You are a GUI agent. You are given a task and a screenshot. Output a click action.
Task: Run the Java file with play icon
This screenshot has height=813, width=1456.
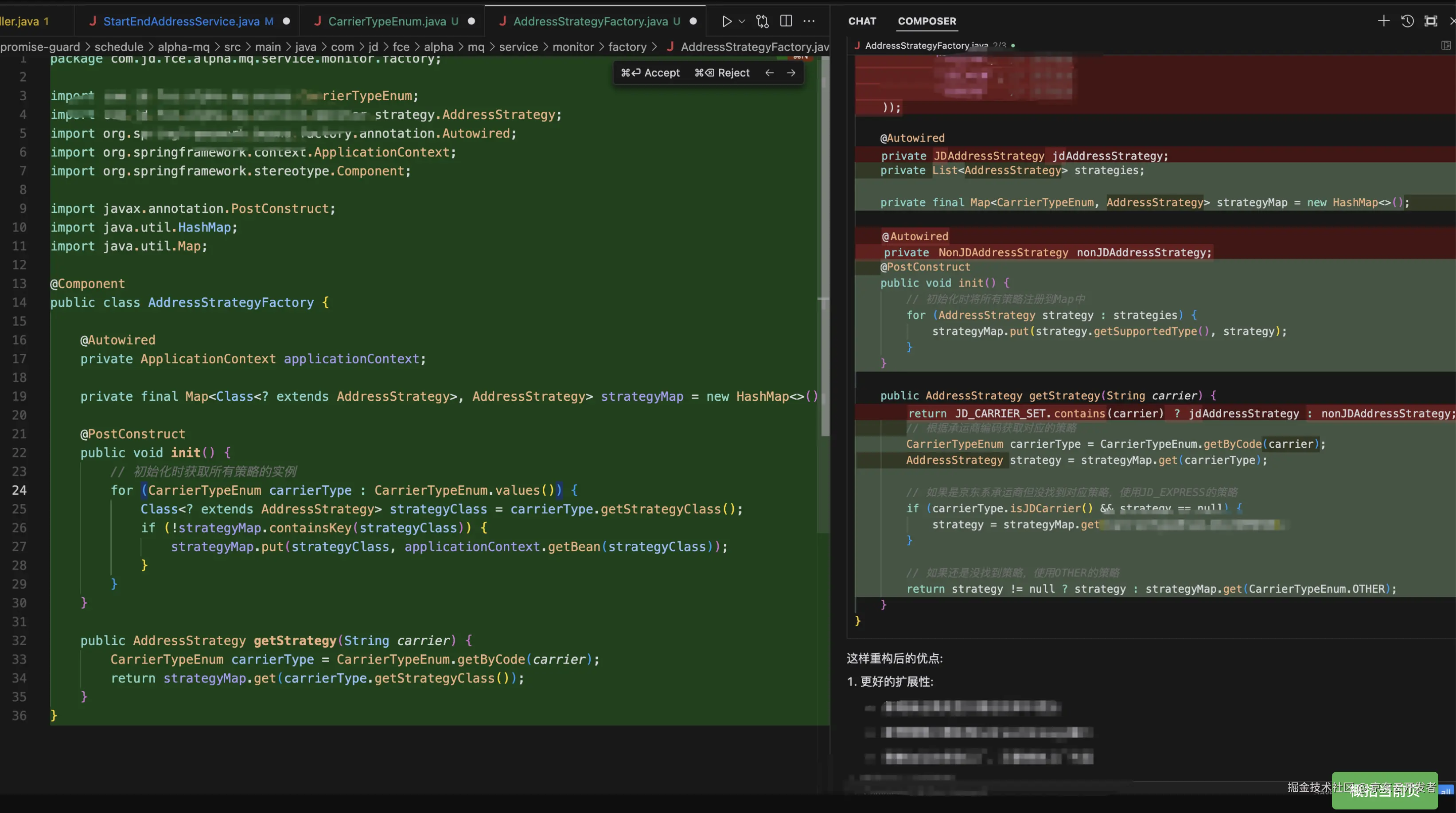click(x=726, y=21)
